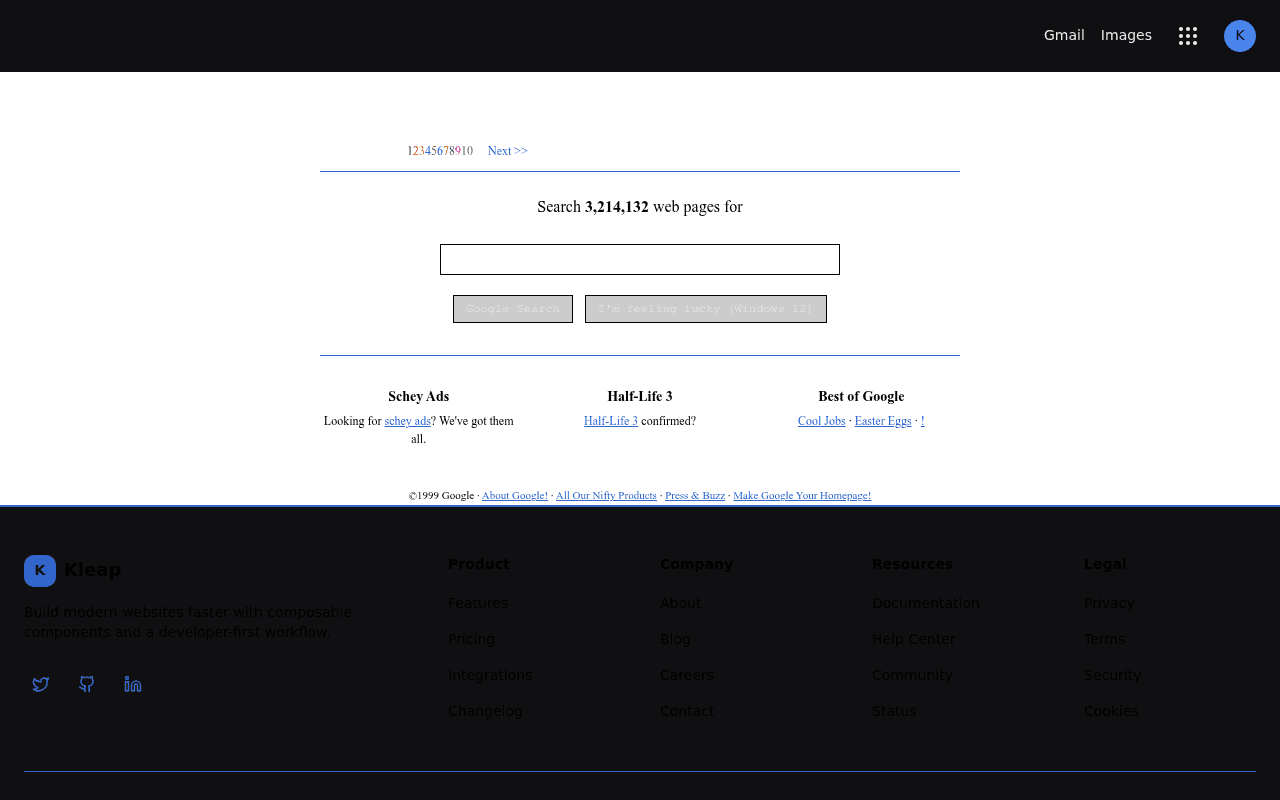The width and height of the screenshot is (1280, 800).
Task: Open the LinkedIn social icon
Action: tap(133, 684)
